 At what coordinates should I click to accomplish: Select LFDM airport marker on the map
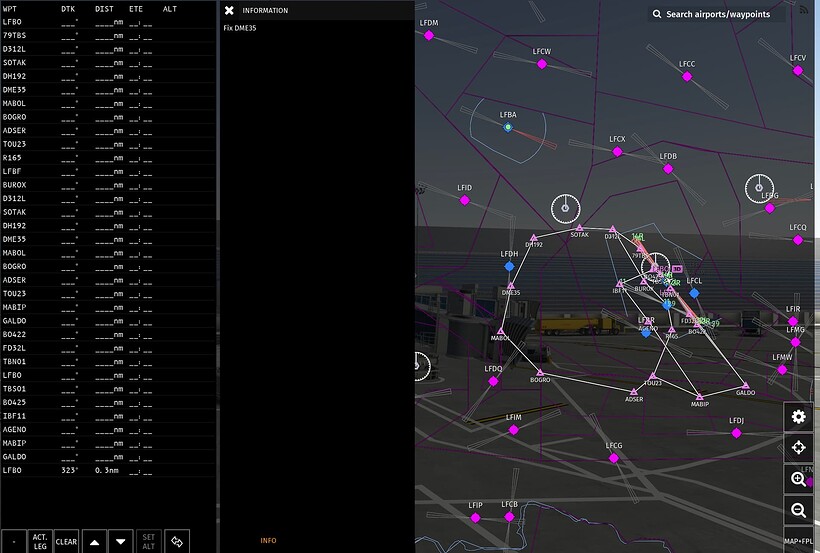pos(429,35)
